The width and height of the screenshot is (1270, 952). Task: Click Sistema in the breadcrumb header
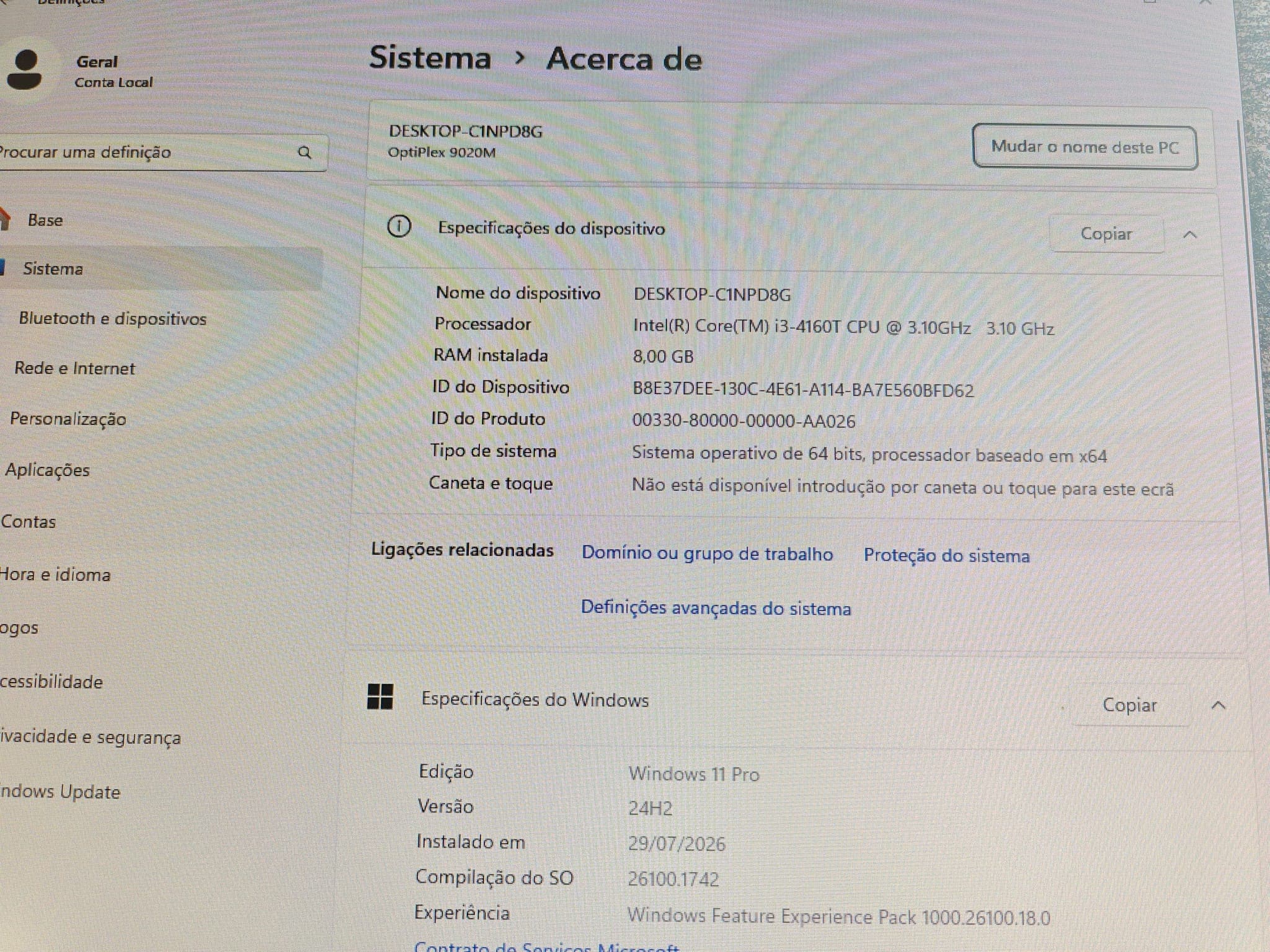click(430, 58)
